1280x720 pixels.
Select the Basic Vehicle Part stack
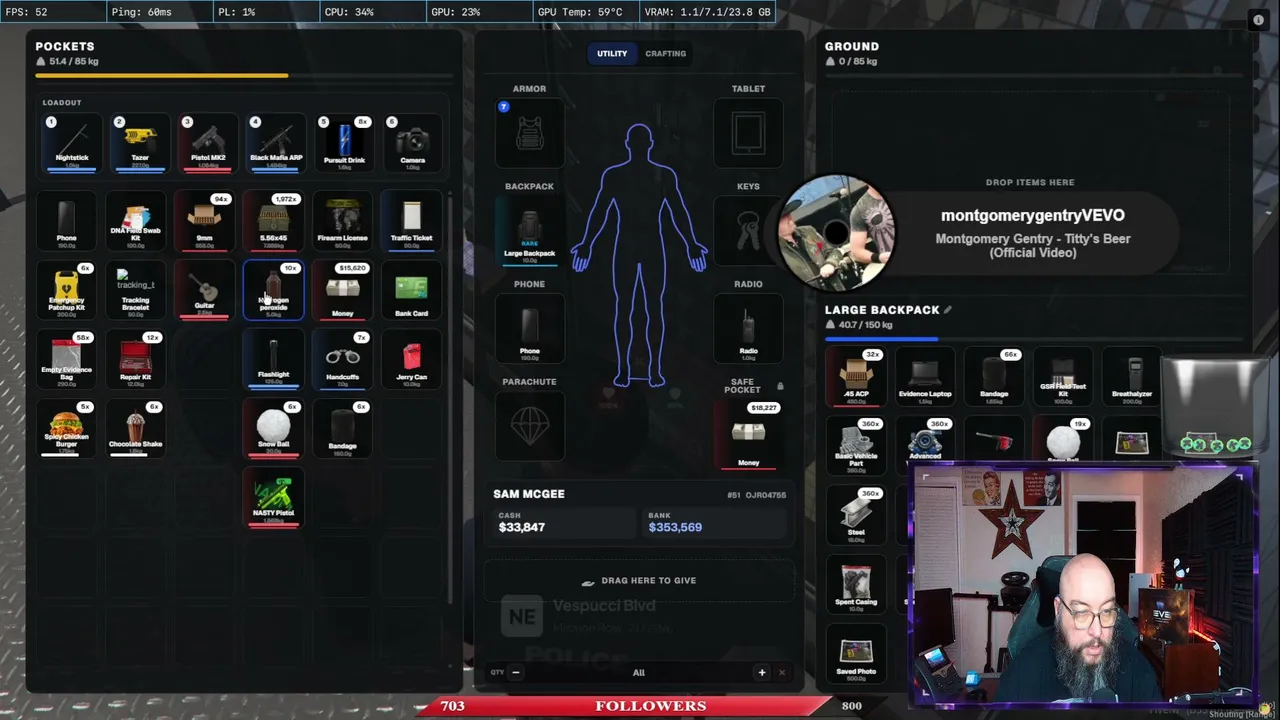click(x=856, y=446)
